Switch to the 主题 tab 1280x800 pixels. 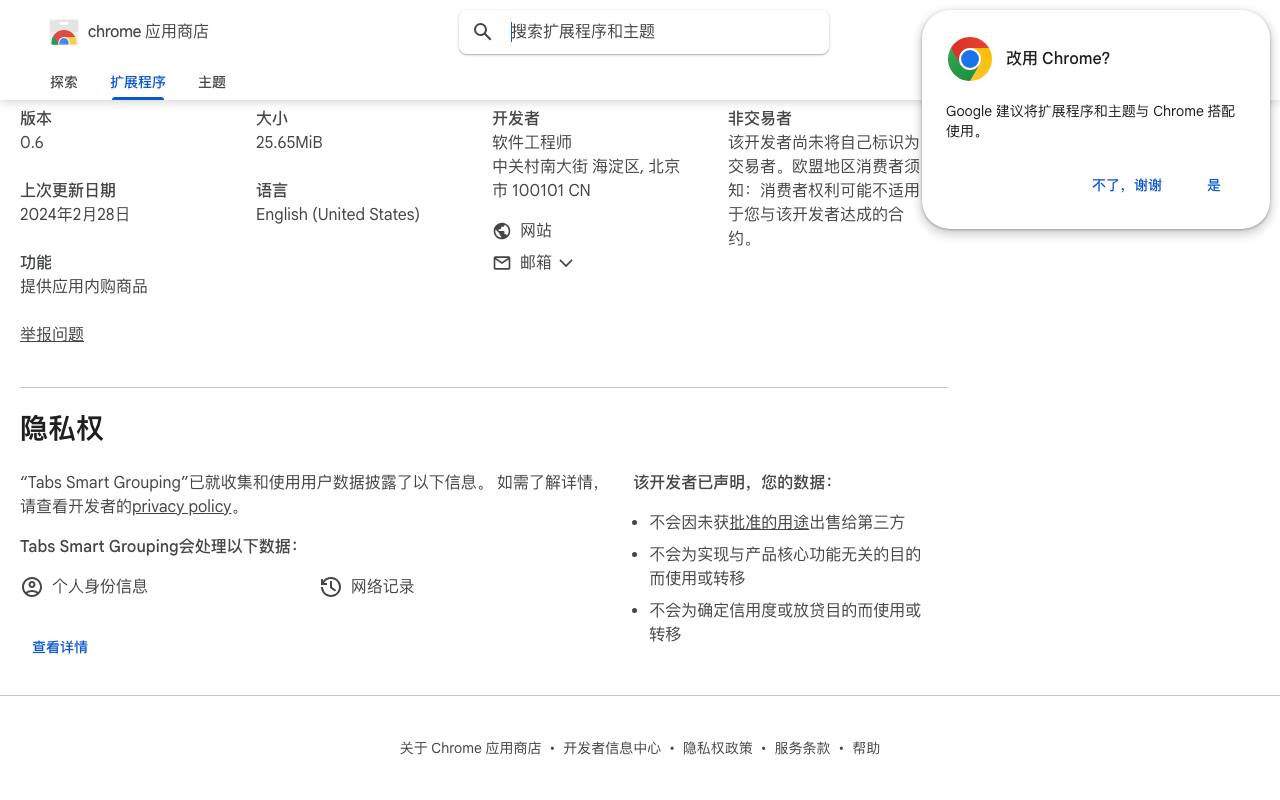point(212,82)
